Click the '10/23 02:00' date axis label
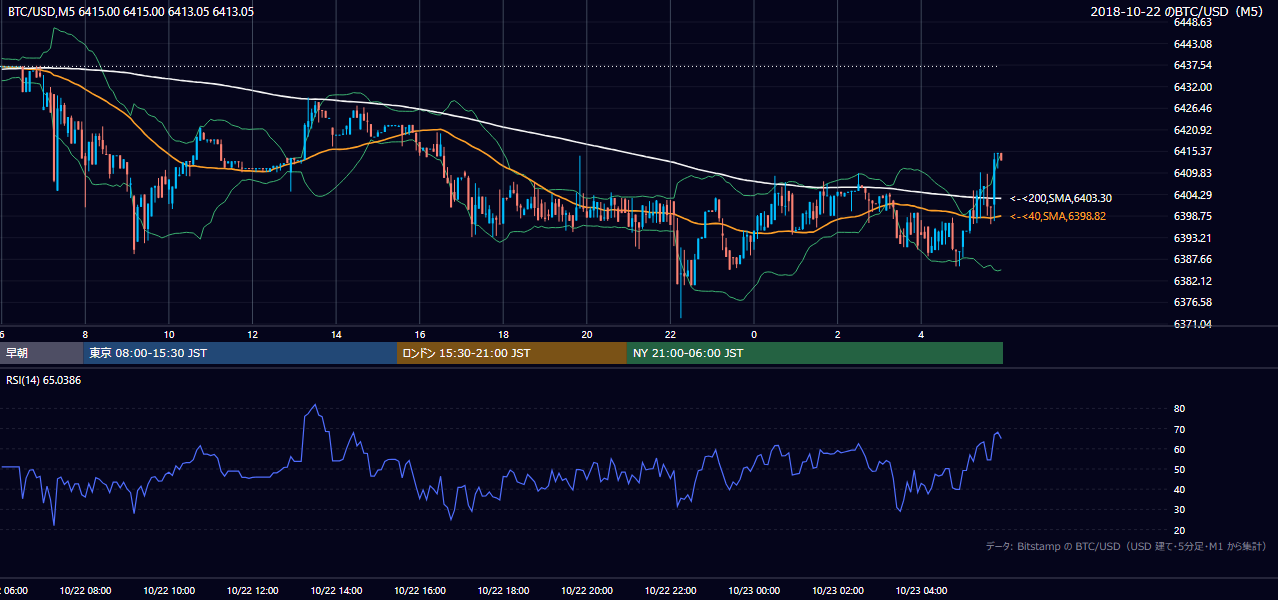Image resolution: width=1278 pixels, height=600 pixels. pos(838,591)
